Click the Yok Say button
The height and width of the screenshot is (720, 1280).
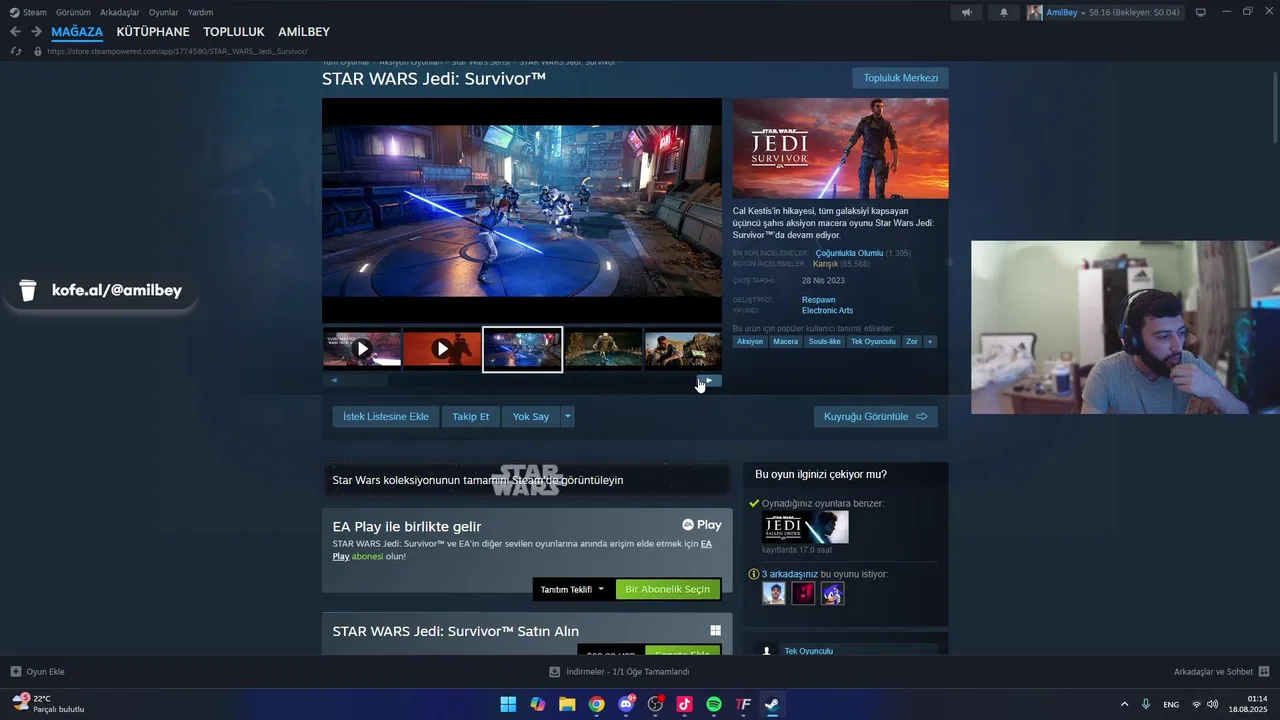(531, 416)
